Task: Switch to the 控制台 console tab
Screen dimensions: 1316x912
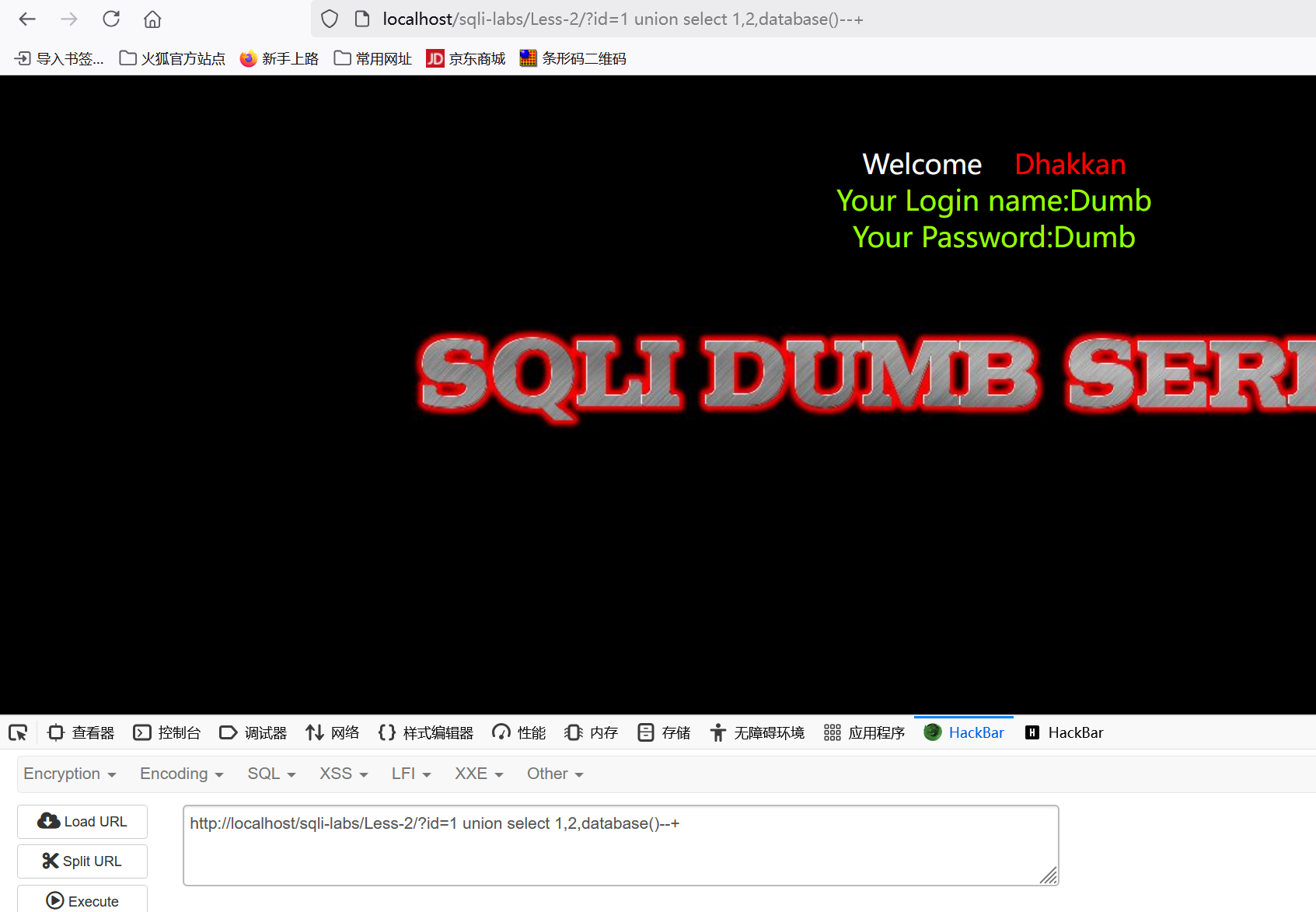Action: pos(167,732)
